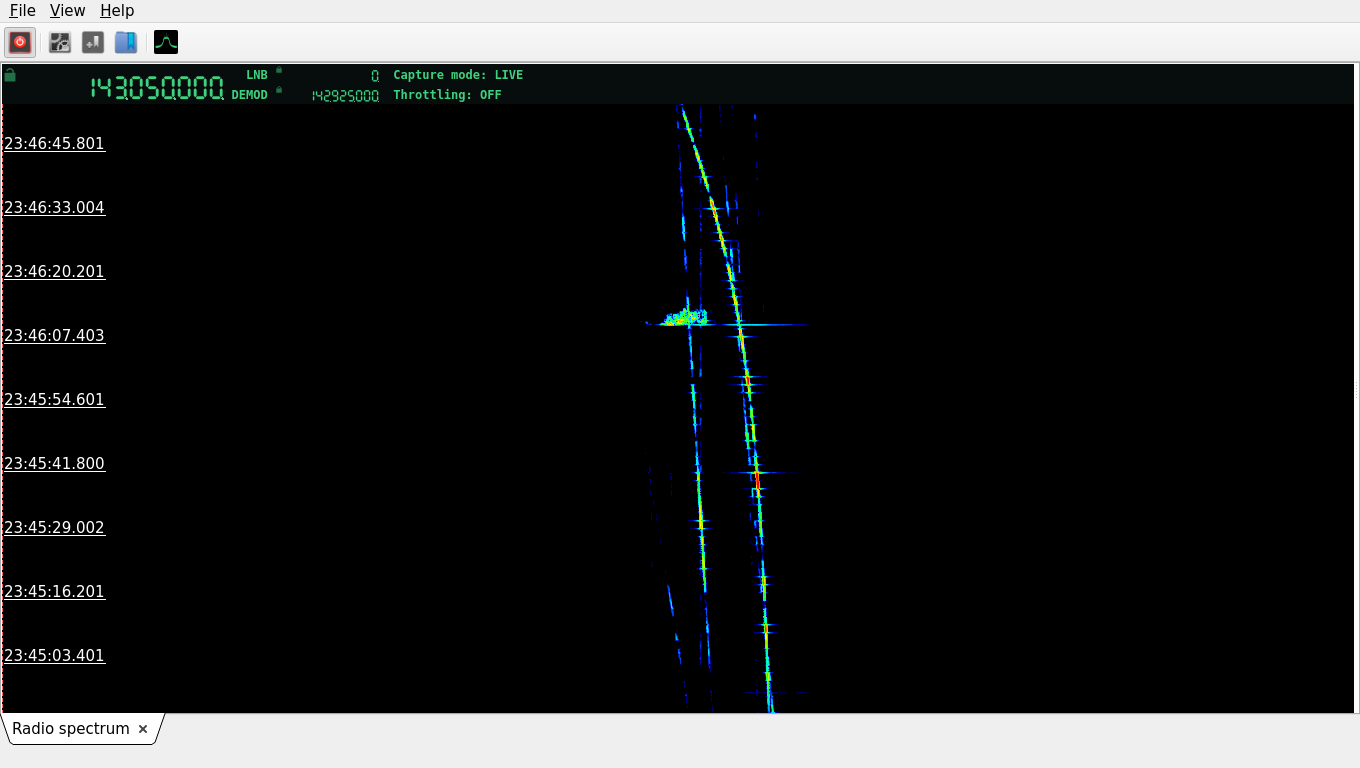Image resolution: width=1360 pixels, height=768 pixels.
Task: Click the add bookmark toolbar icon
Action: 93,42
